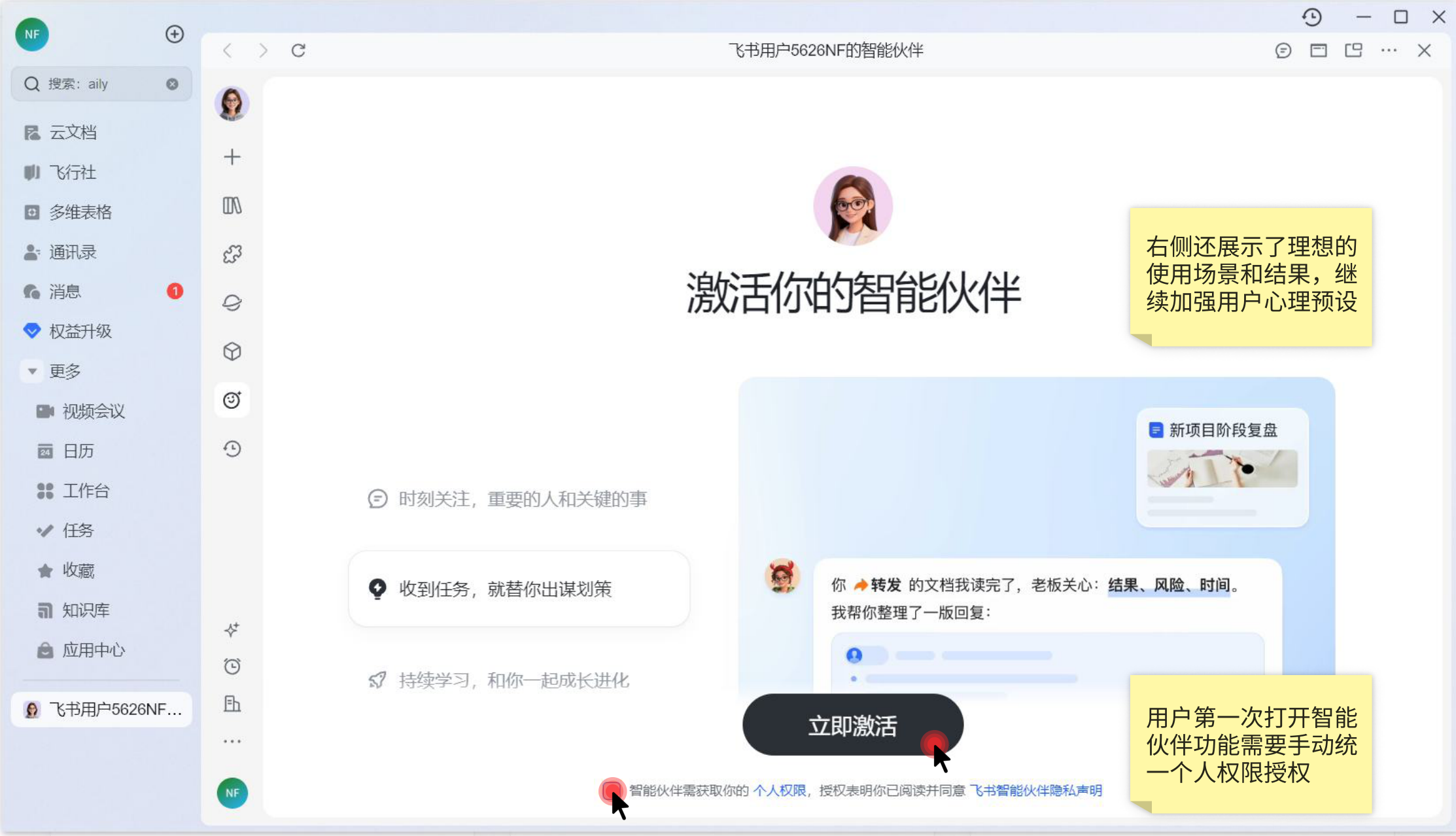Clear the aily search with the x icon
Viewport: 1456px width, 836px height.
172,84
